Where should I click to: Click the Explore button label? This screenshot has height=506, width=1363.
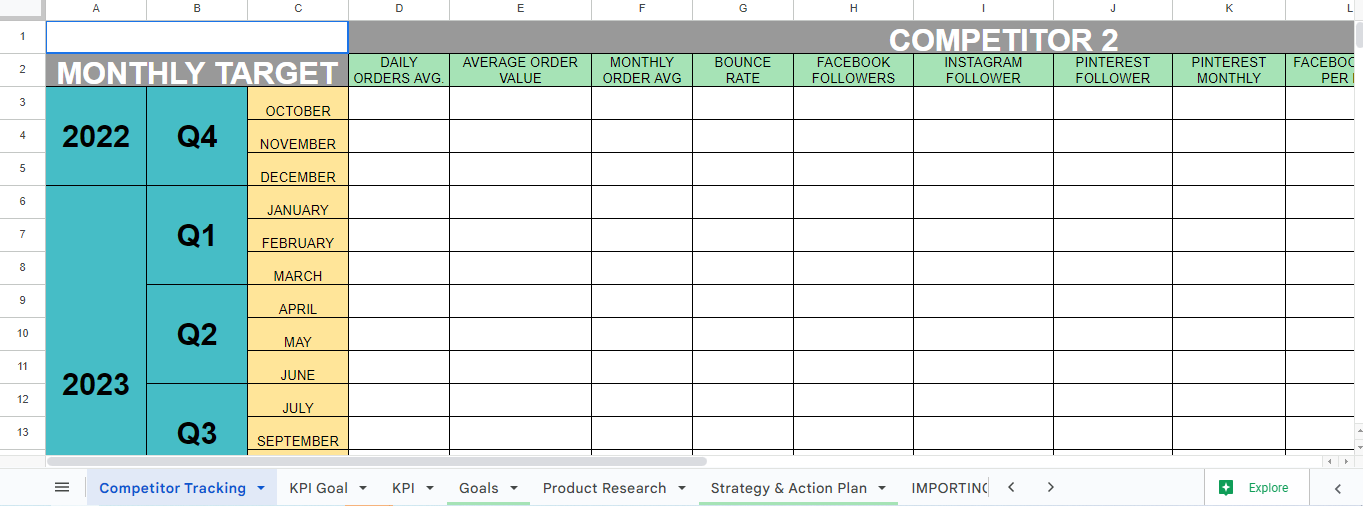pos(1268,488)
